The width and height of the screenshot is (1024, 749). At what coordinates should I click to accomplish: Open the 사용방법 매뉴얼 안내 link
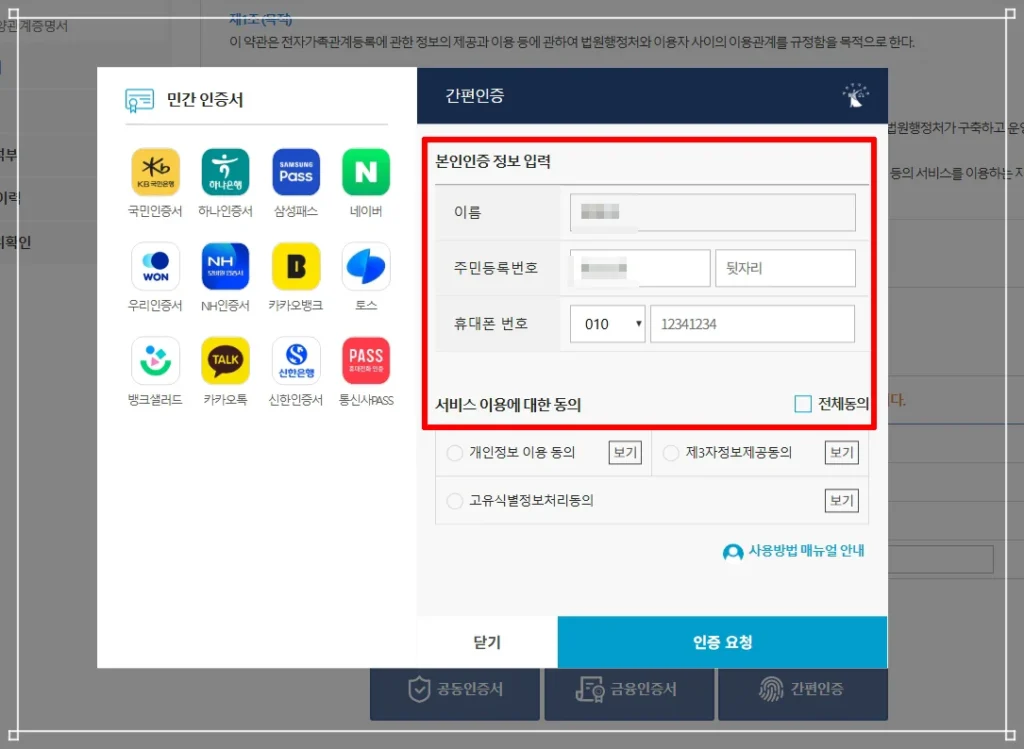coord(794,551)
